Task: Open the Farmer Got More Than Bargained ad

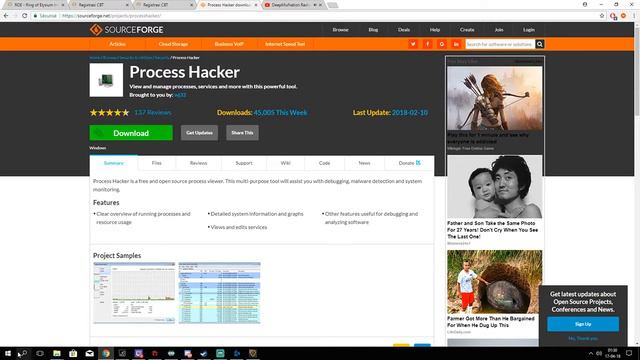Action: (495, 282)
